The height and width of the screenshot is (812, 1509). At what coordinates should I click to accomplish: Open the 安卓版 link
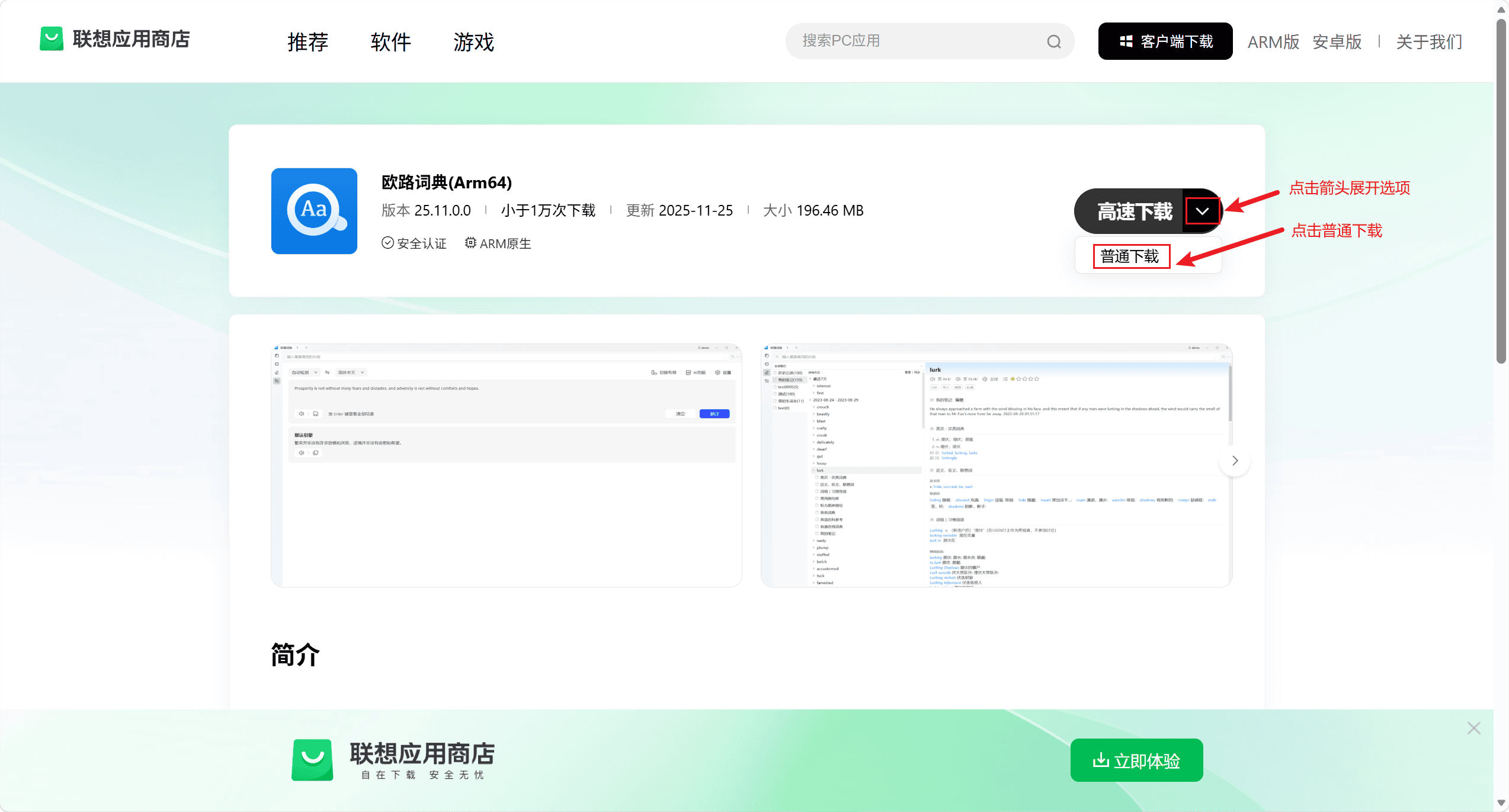tap(1337, 42)
